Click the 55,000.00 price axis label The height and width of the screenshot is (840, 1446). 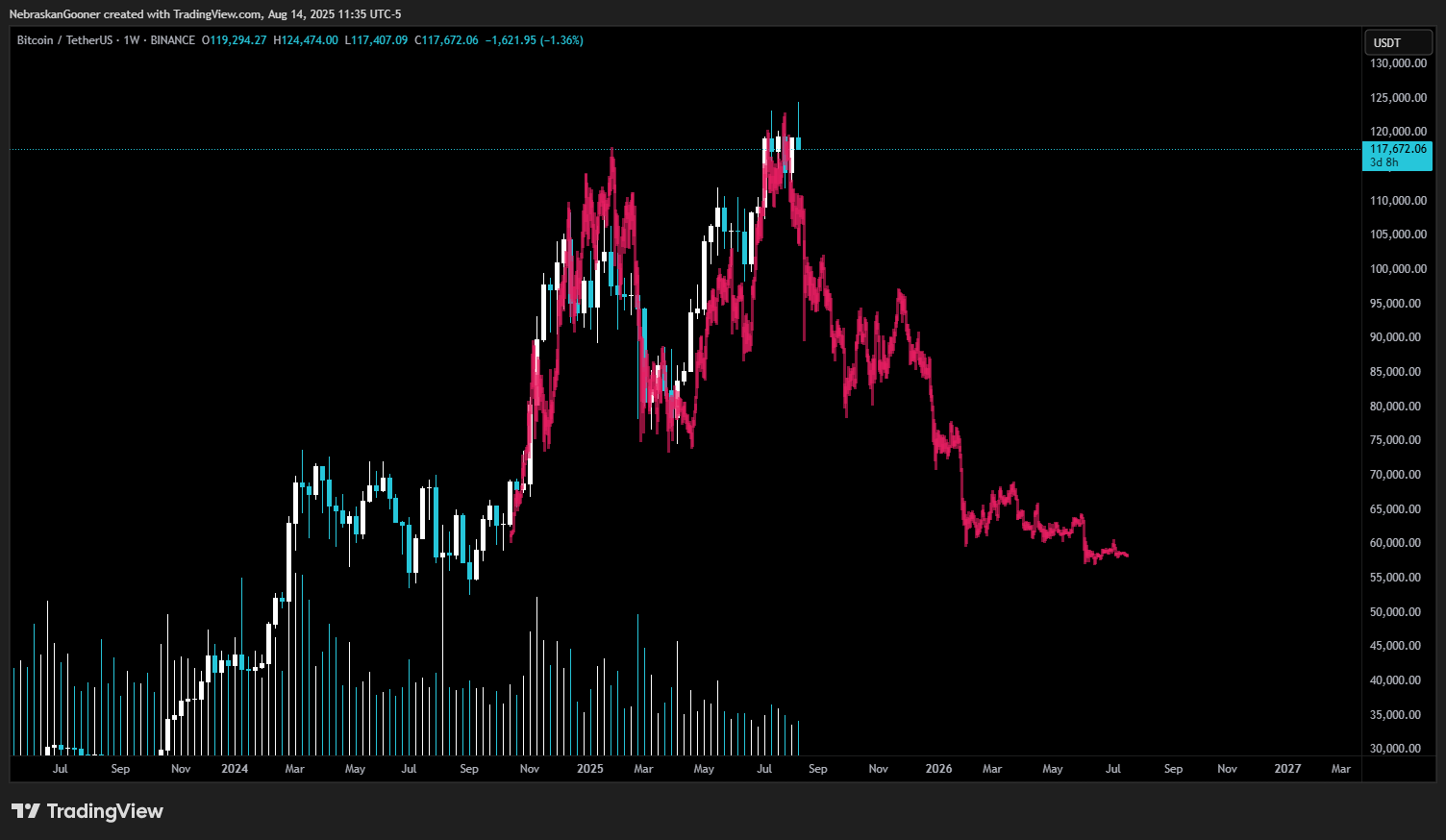coord(1395,578)
